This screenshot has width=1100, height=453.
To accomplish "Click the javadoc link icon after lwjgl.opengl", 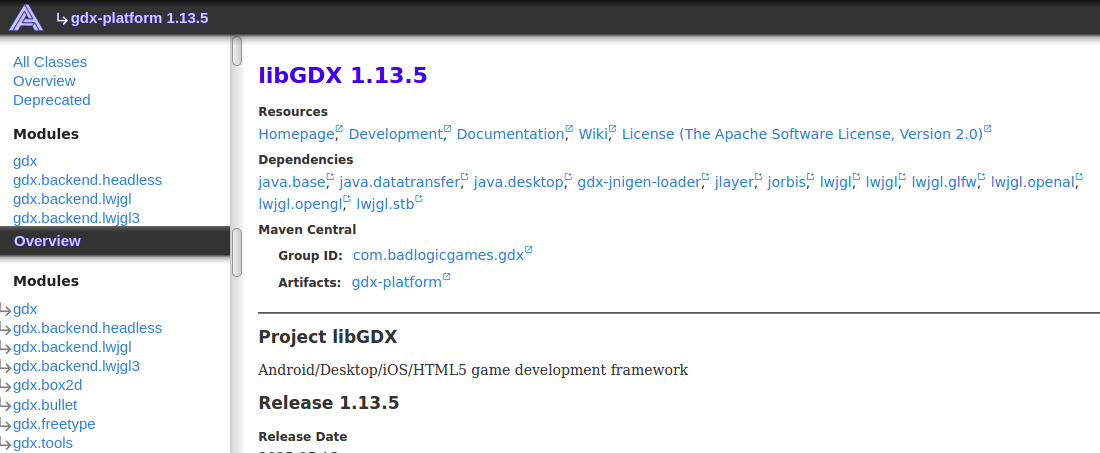I will tap(347, 199).
